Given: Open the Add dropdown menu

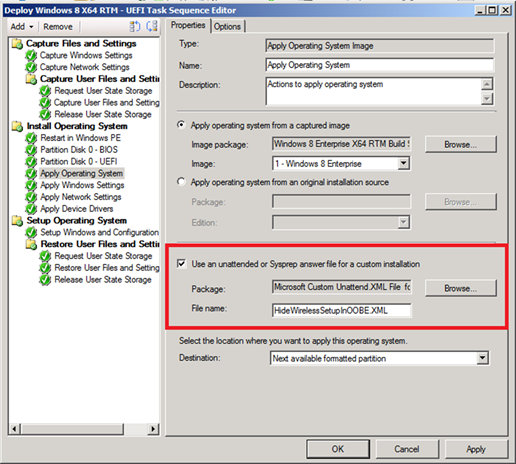Looking at the screenshot, I should point(22,27).
